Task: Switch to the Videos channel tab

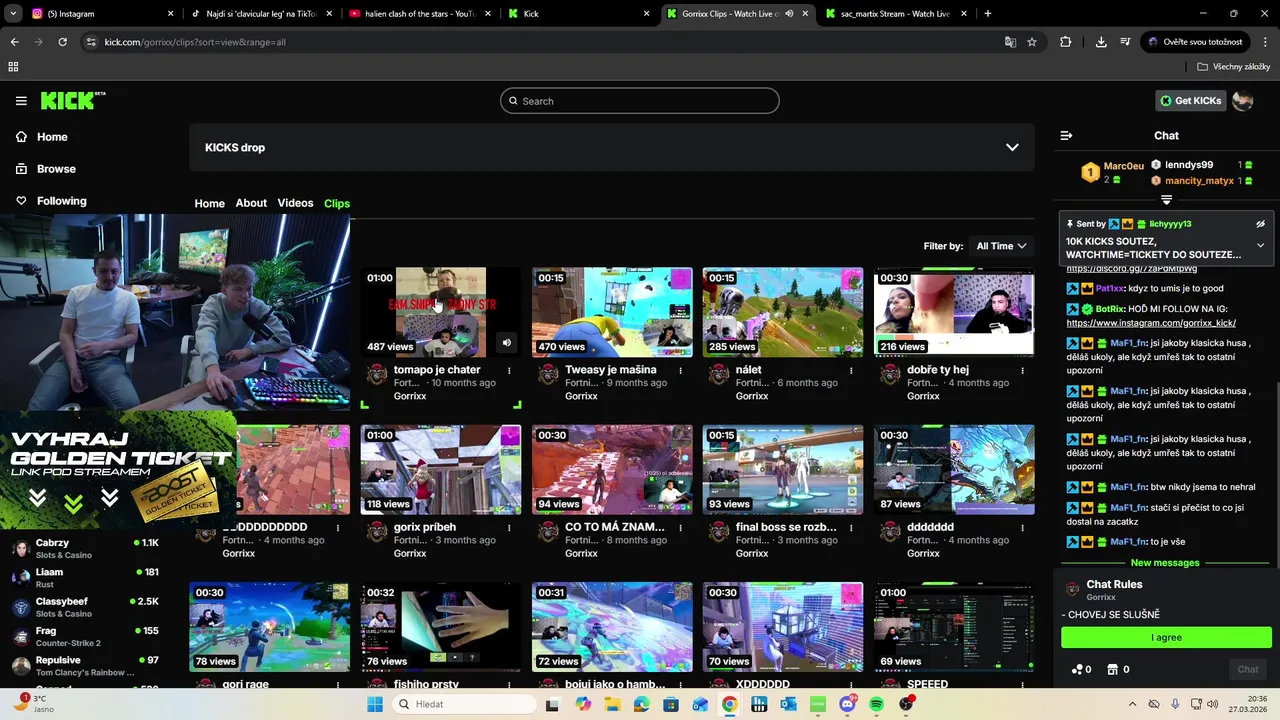Action: coord(295,203)
